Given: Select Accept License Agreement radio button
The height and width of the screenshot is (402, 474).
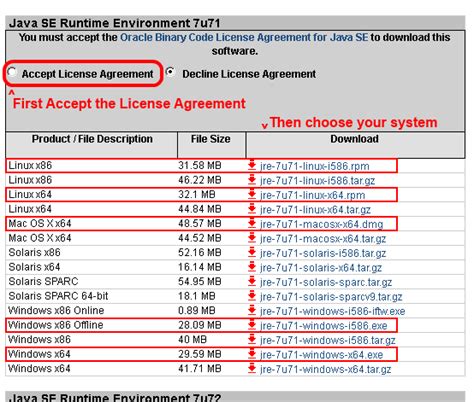Looking at the screenshot, I should point(12,72).
